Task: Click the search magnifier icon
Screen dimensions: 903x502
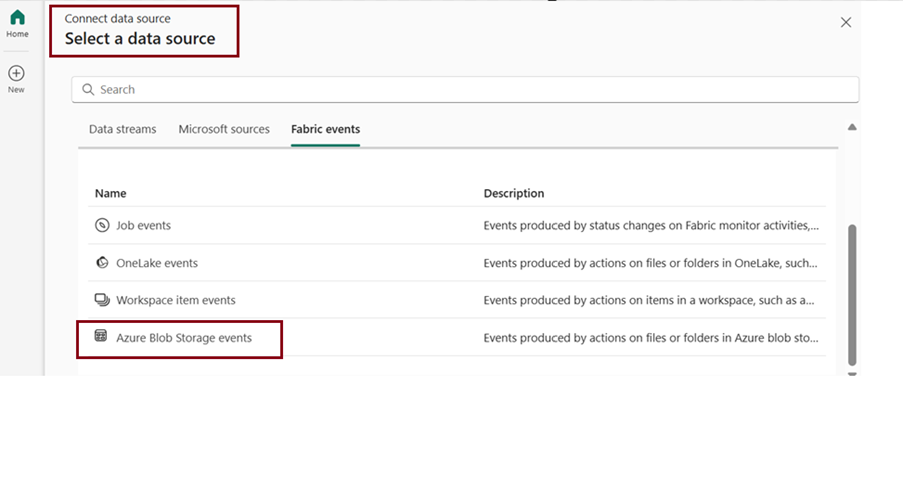Action: 88,89
